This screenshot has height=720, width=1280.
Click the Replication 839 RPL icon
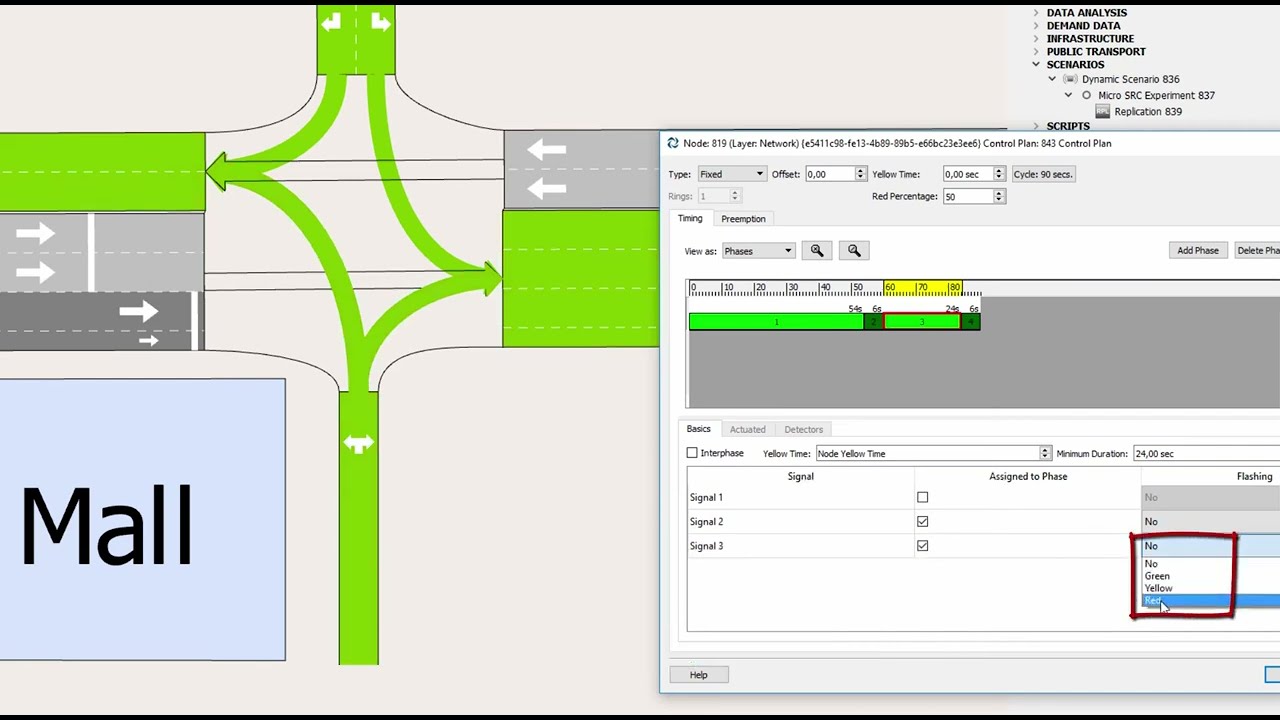[1102, 111]
